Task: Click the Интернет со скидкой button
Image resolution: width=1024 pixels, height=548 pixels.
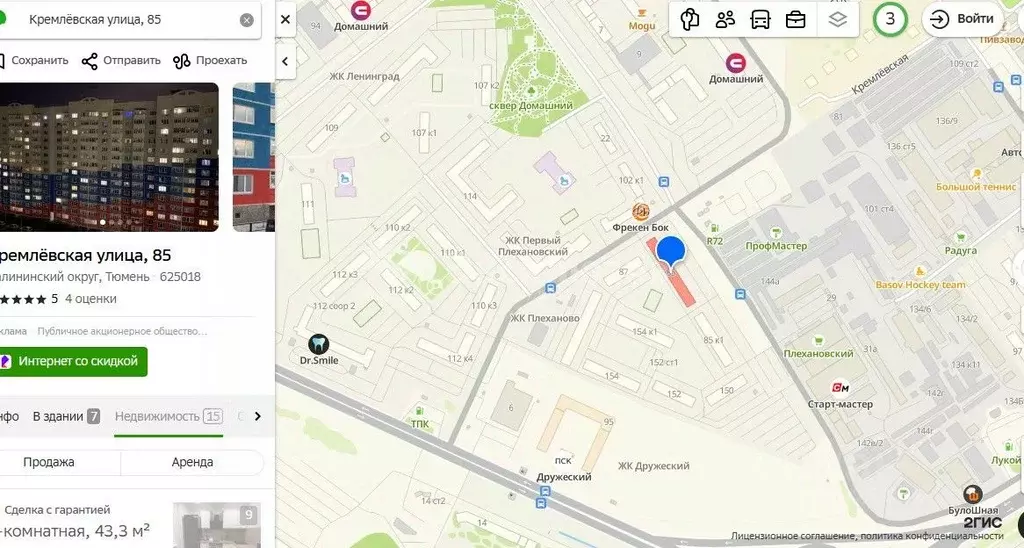Action: tap(73, 361)
